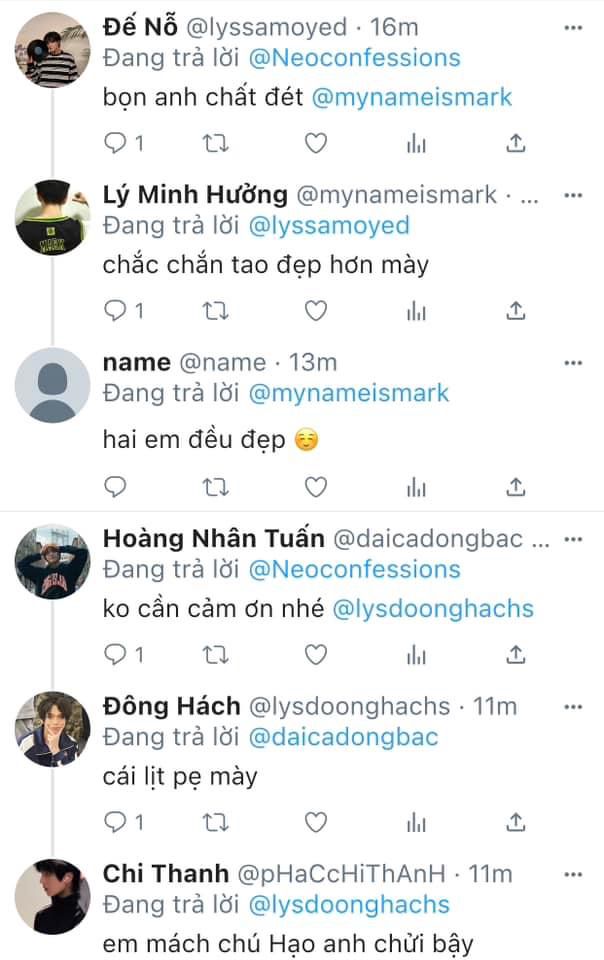Open Đông Hách's avatar
This screenshot has width=604, height=960.
coord(53,727)
